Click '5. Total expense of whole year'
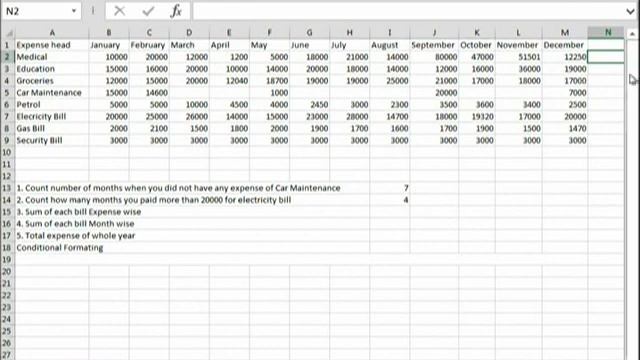 click(76, 236)
